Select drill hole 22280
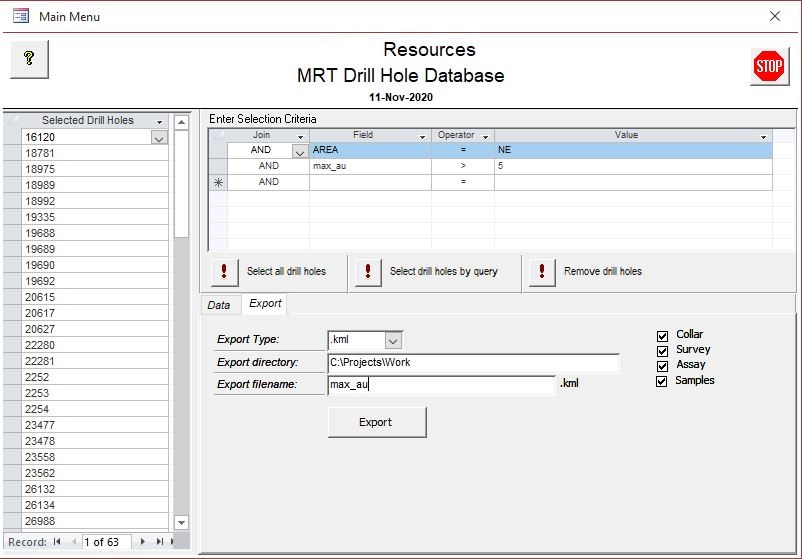Image resolution: width=802 pixels, height=559 pixels. [95, 345]
